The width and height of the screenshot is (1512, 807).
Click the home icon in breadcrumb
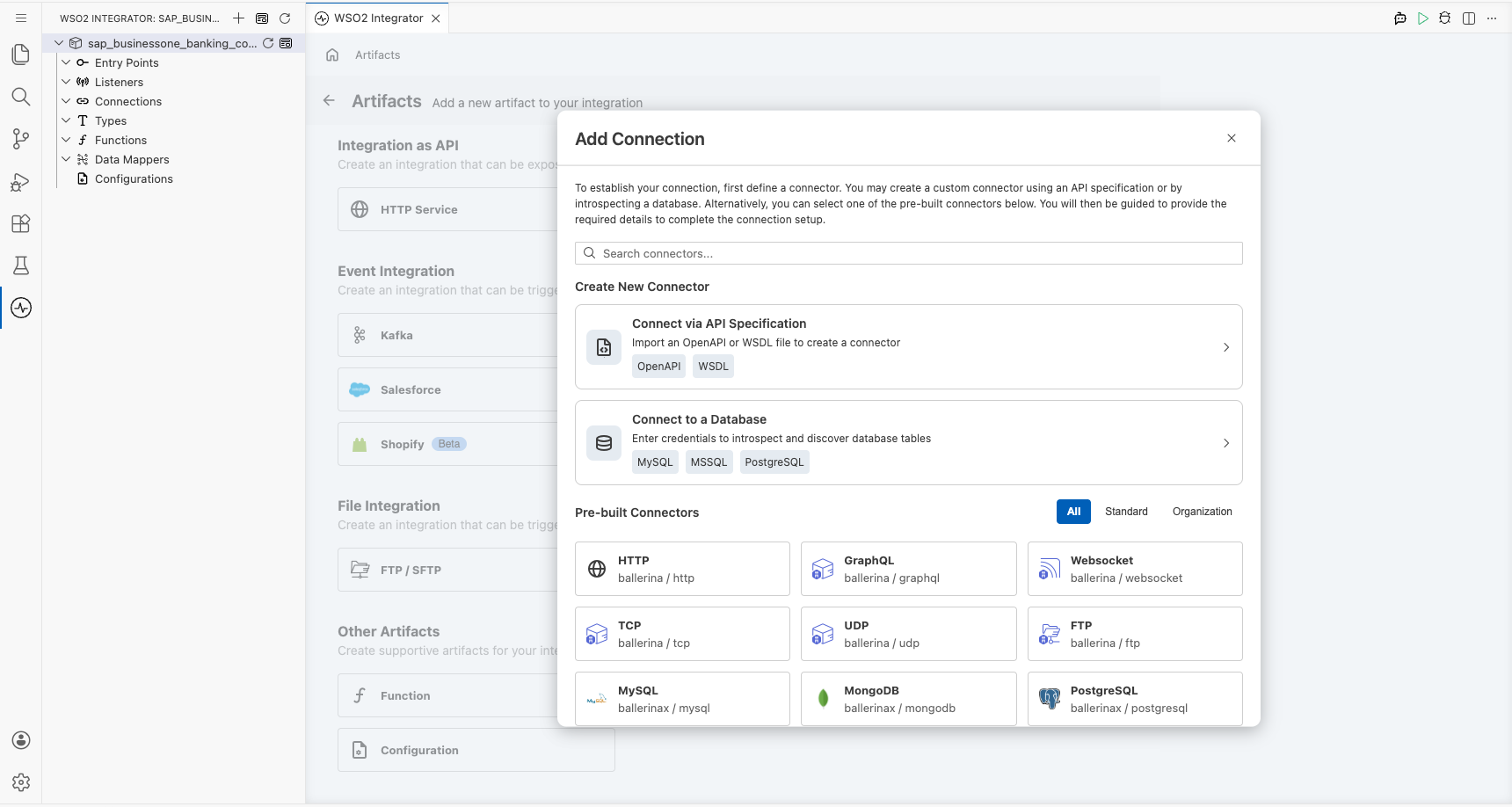tap(332, 55)
